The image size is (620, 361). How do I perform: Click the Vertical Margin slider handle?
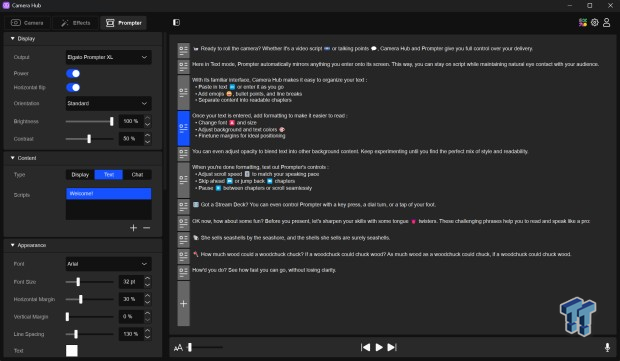67,317
